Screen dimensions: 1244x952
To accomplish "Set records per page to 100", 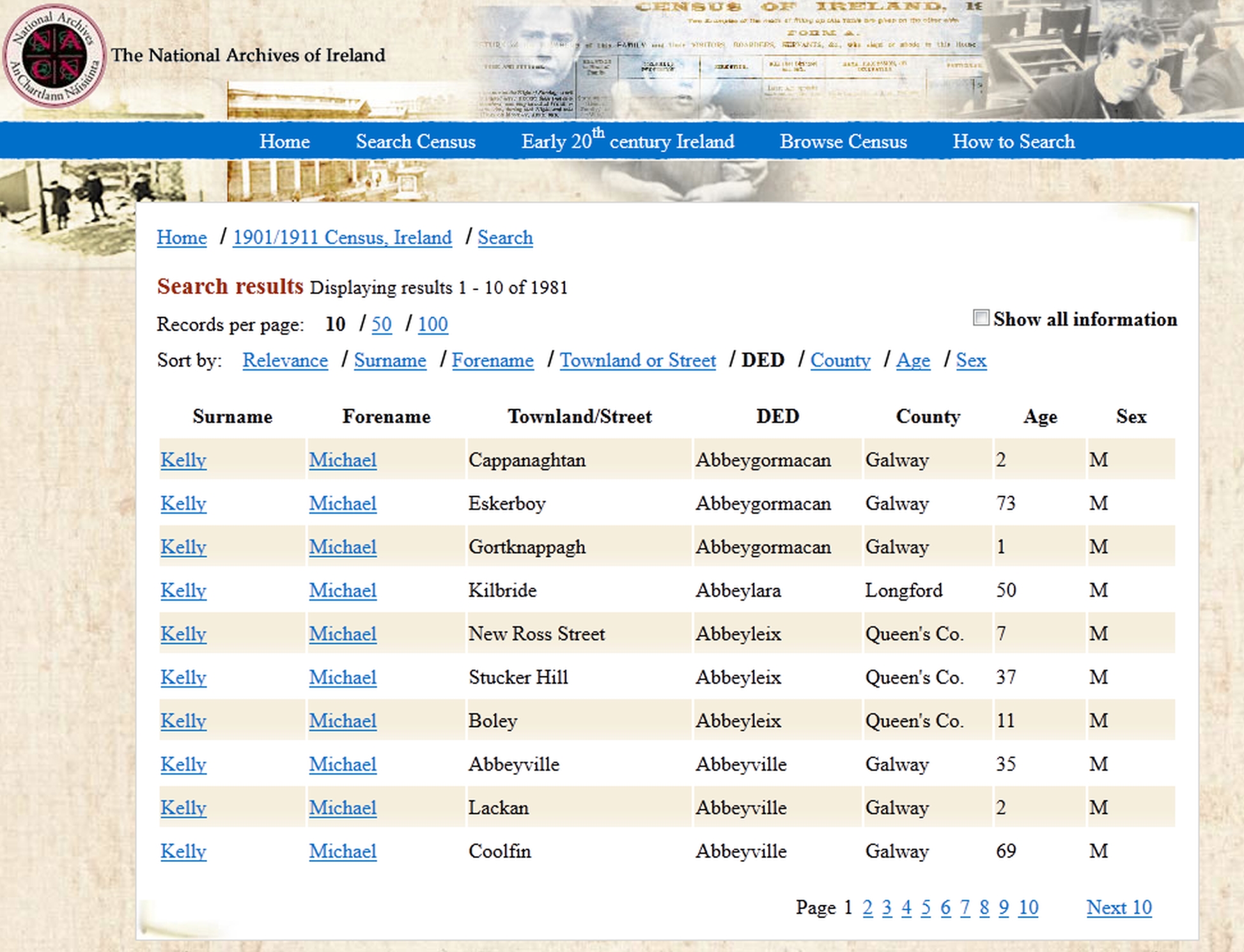I will pos(433,324).
